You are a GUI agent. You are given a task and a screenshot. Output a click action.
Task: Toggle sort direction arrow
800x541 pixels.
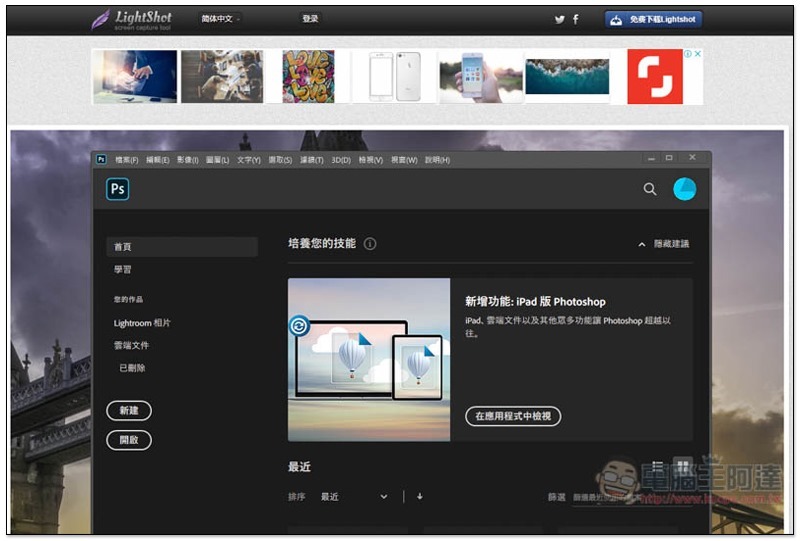click(419, 496)
